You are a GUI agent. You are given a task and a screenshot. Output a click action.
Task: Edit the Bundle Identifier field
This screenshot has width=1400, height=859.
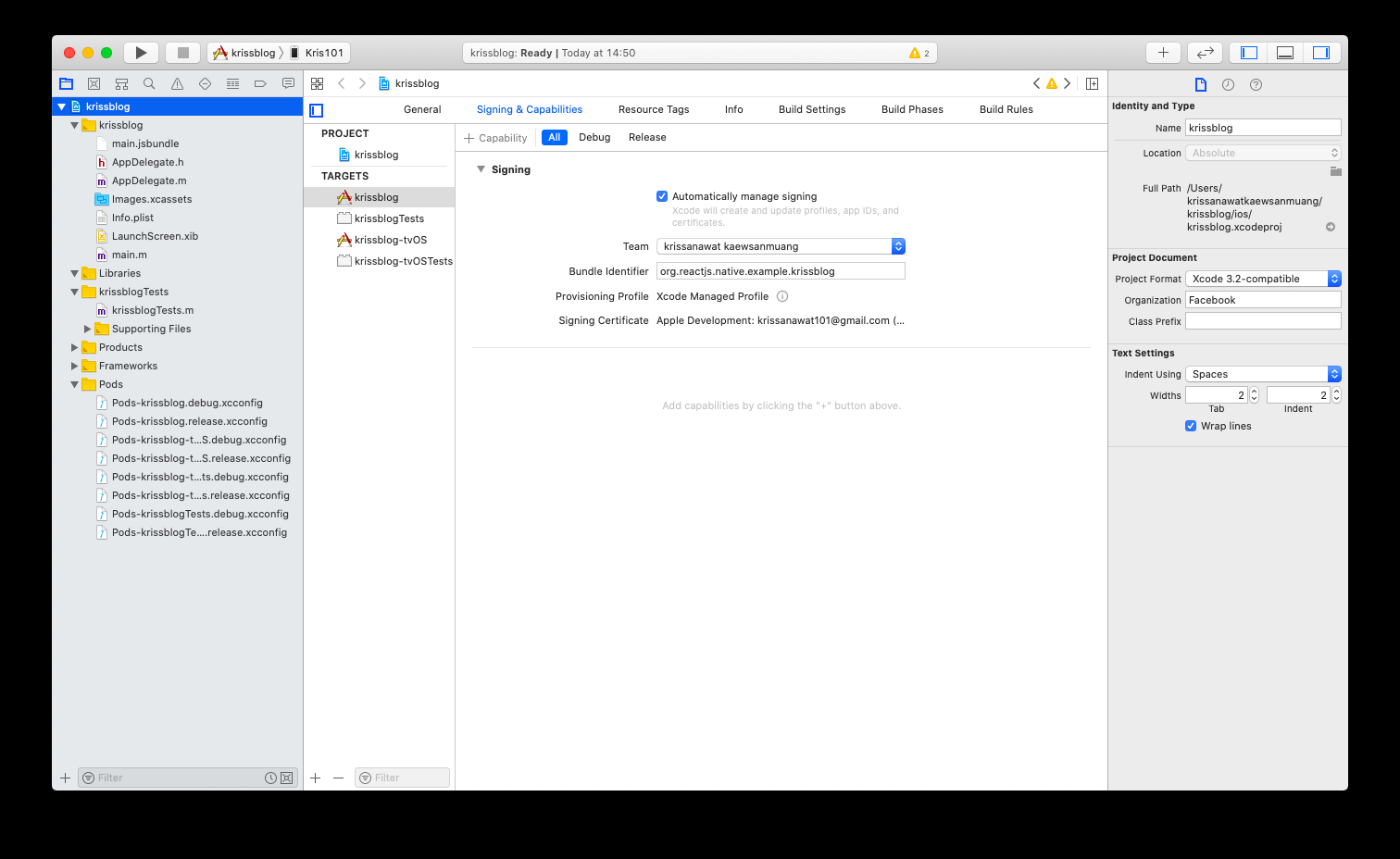pos(781,271)
